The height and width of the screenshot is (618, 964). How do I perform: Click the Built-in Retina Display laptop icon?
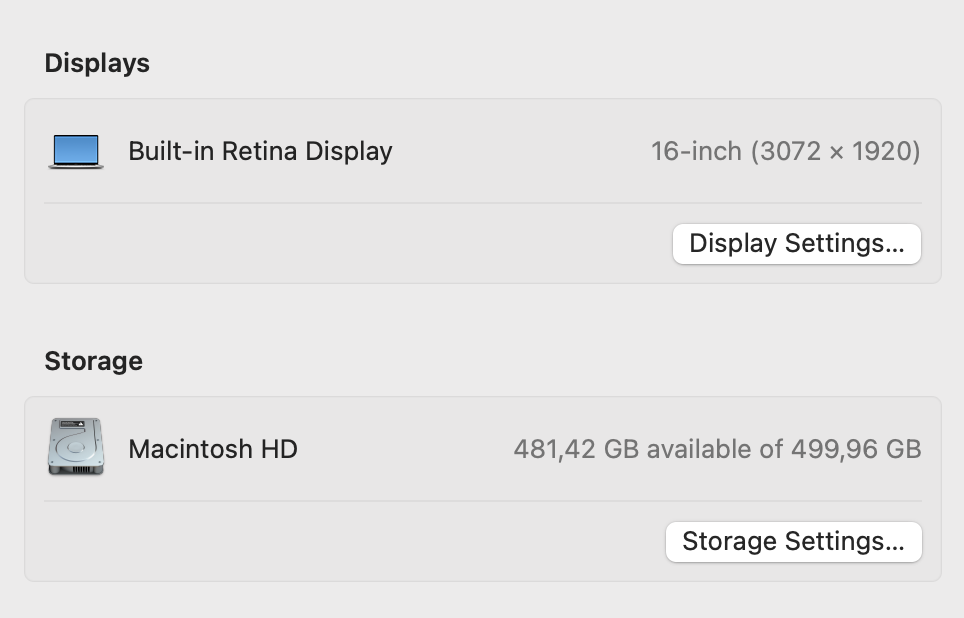click(x=75, y=149)
